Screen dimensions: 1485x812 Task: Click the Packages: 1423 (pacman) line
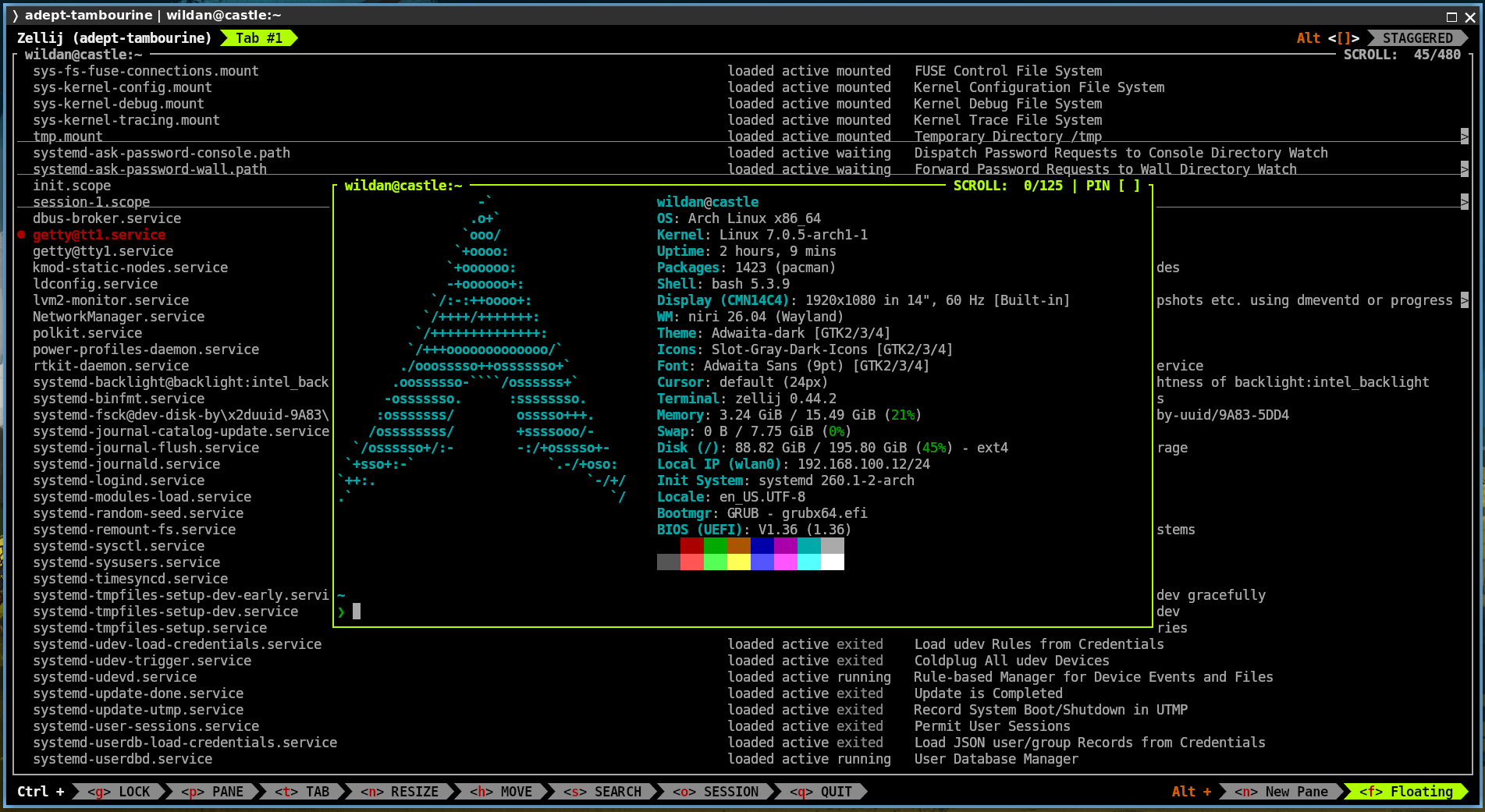point(747,268)
